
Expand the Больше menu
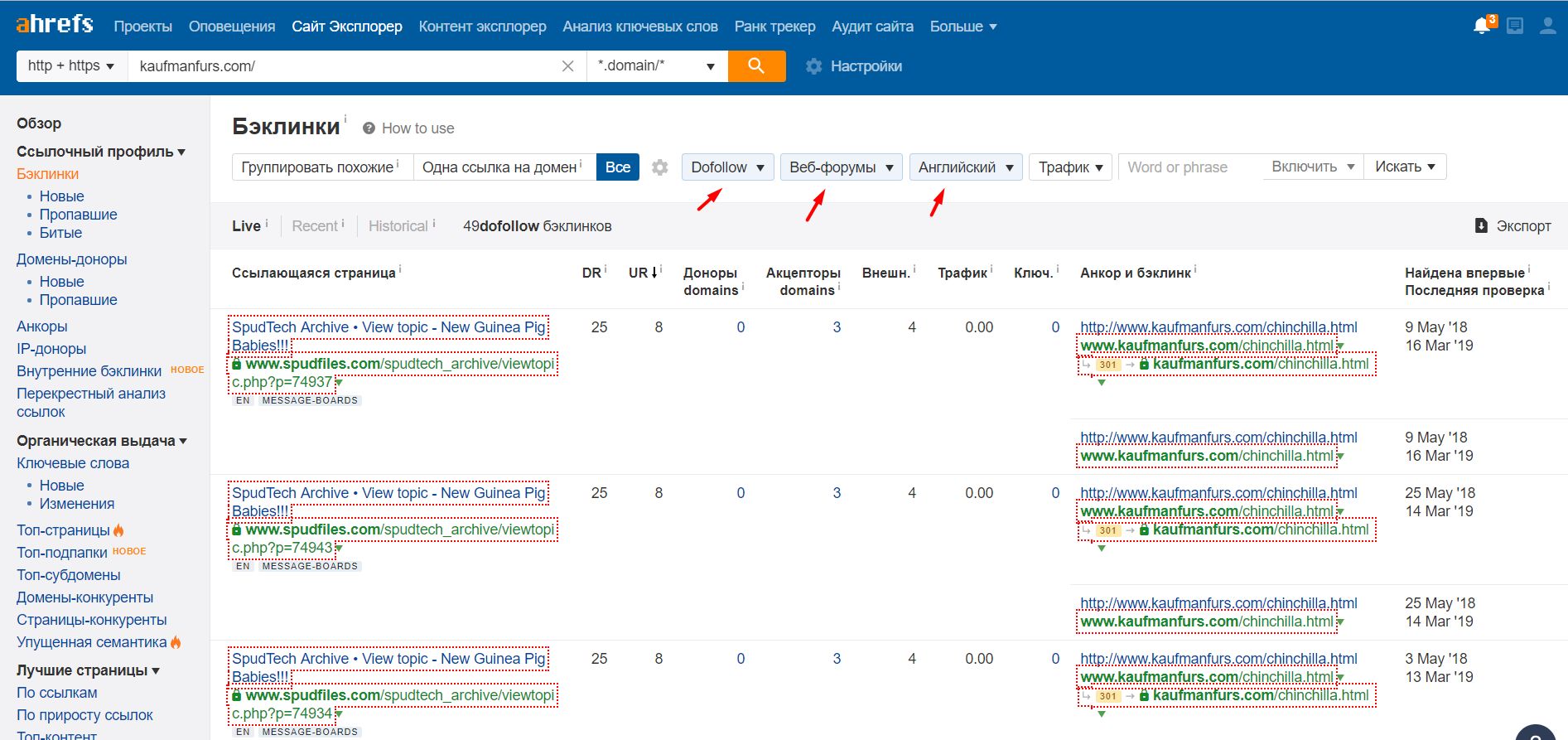[x=963, y=27]
